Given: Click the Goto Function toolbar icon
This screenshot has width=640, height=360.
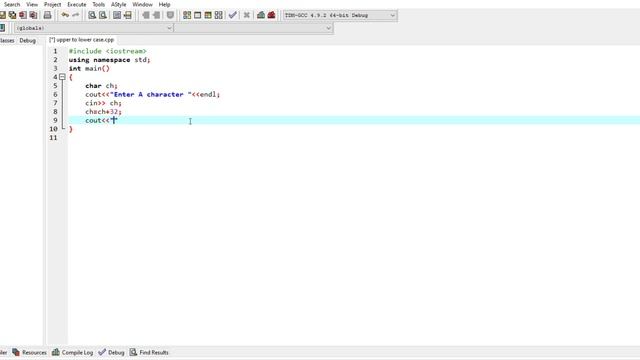Looking at the screenshot, I should (117, 15).
